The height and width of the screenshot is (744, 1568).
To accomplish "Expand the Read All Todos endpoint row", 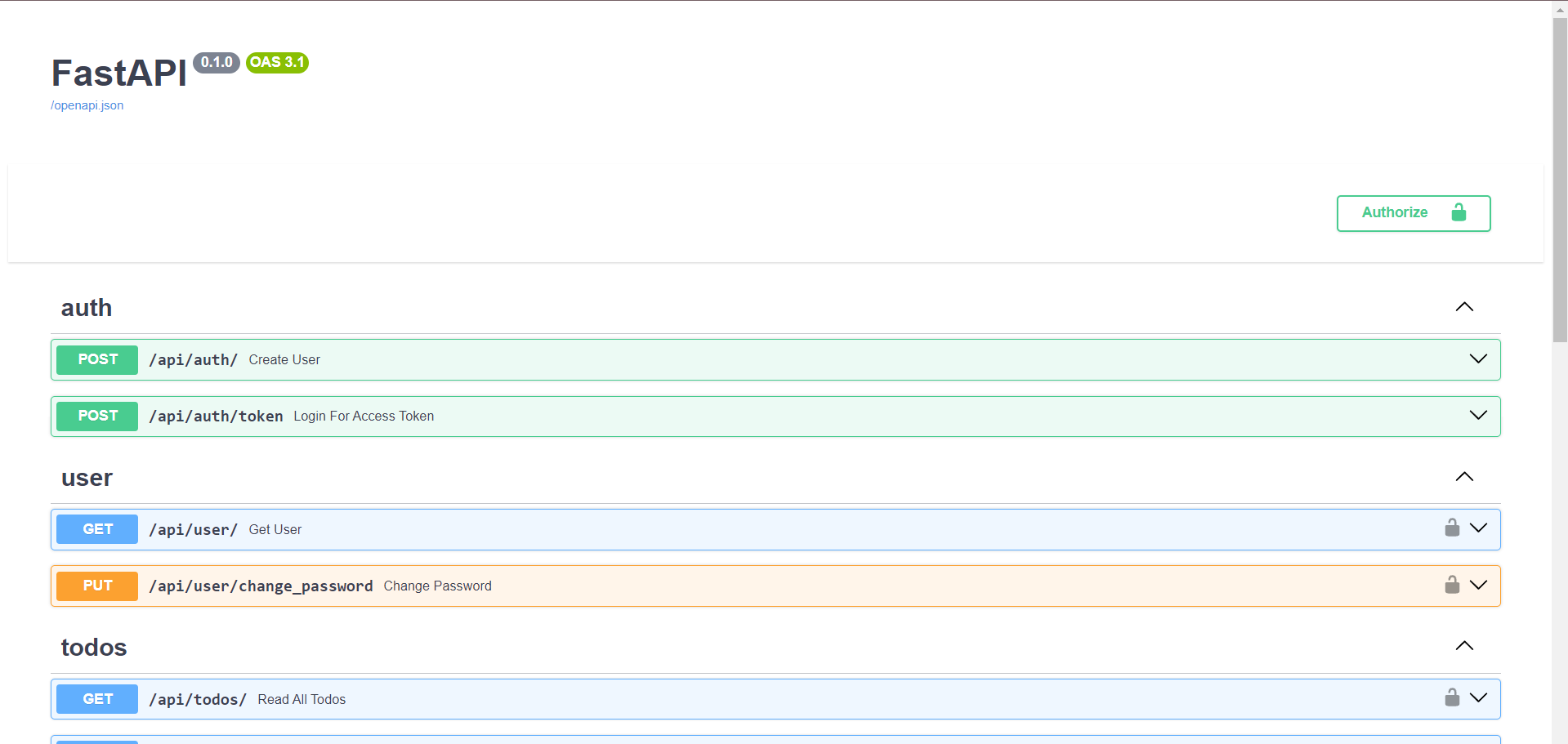I will [1478, 697].
